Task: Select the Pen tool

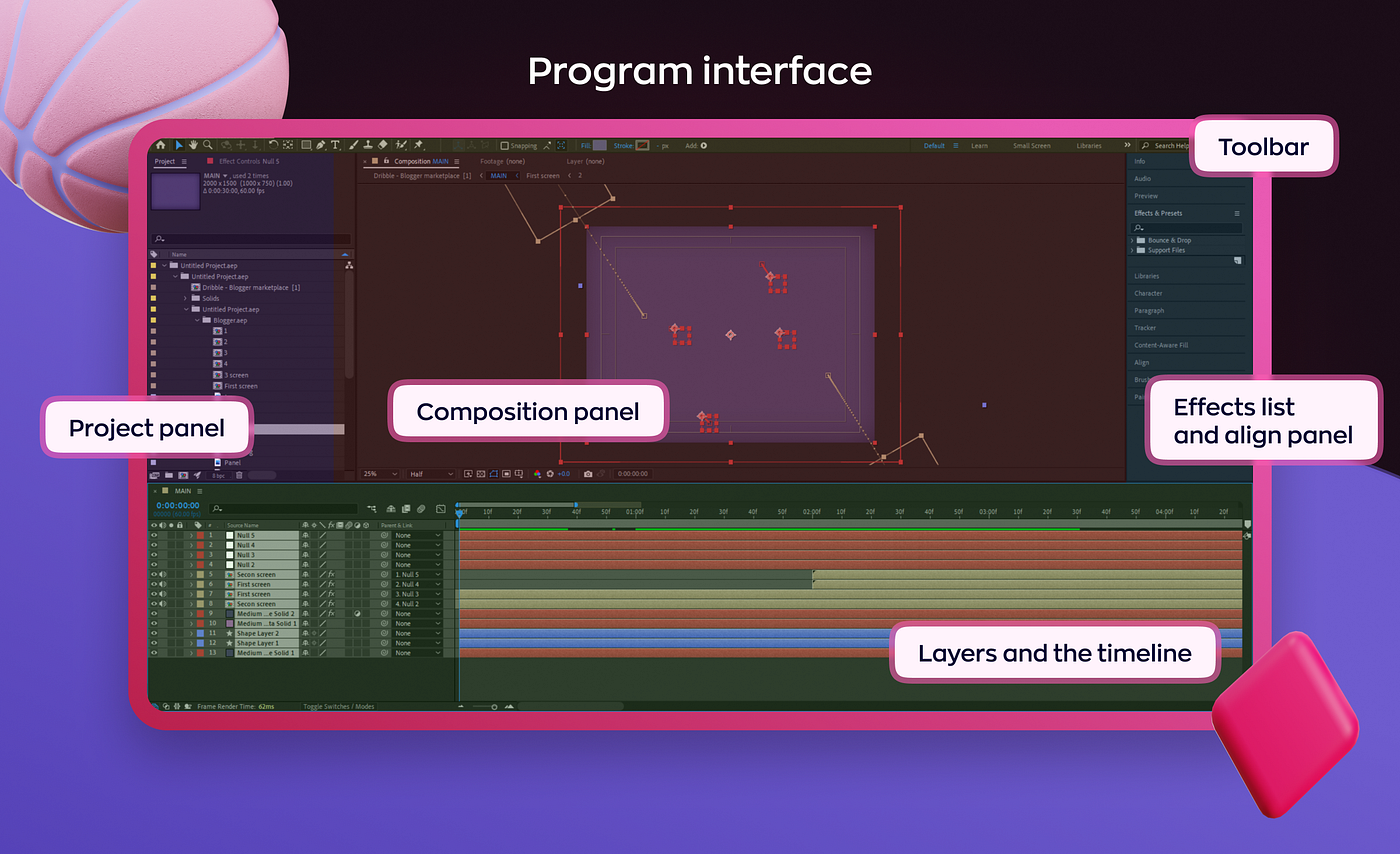Action: [321, 145]
